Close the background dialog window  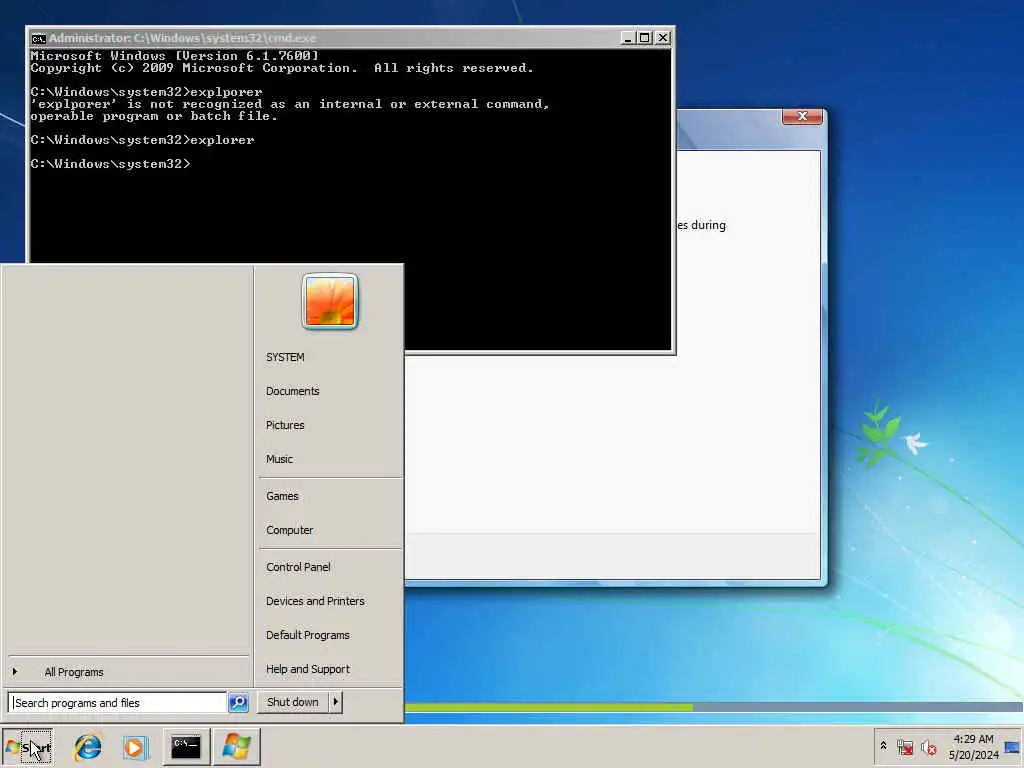tap(803, 116)
